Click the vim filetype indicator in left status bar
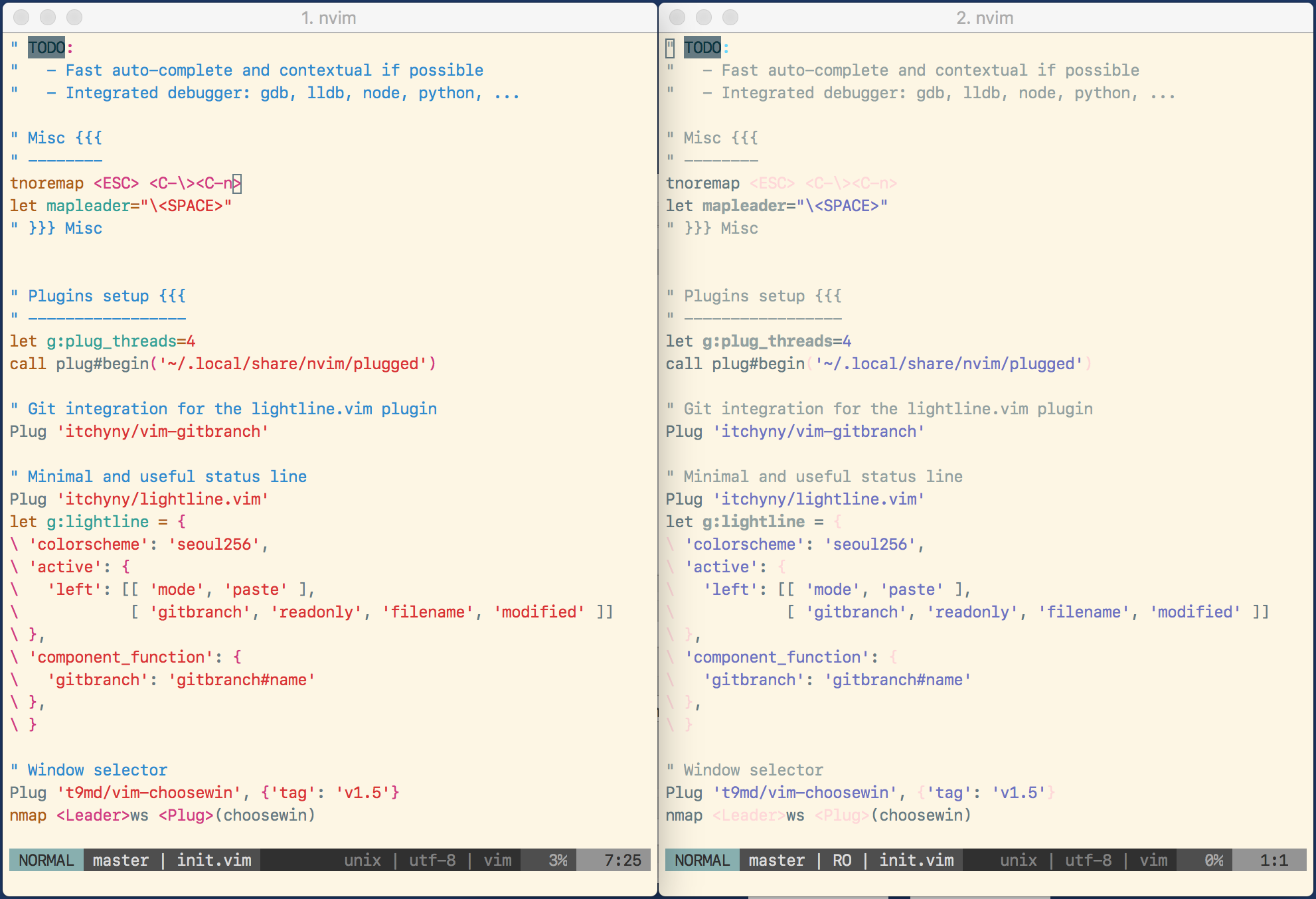Screen dimensions: 1316x899 (498, 860)
